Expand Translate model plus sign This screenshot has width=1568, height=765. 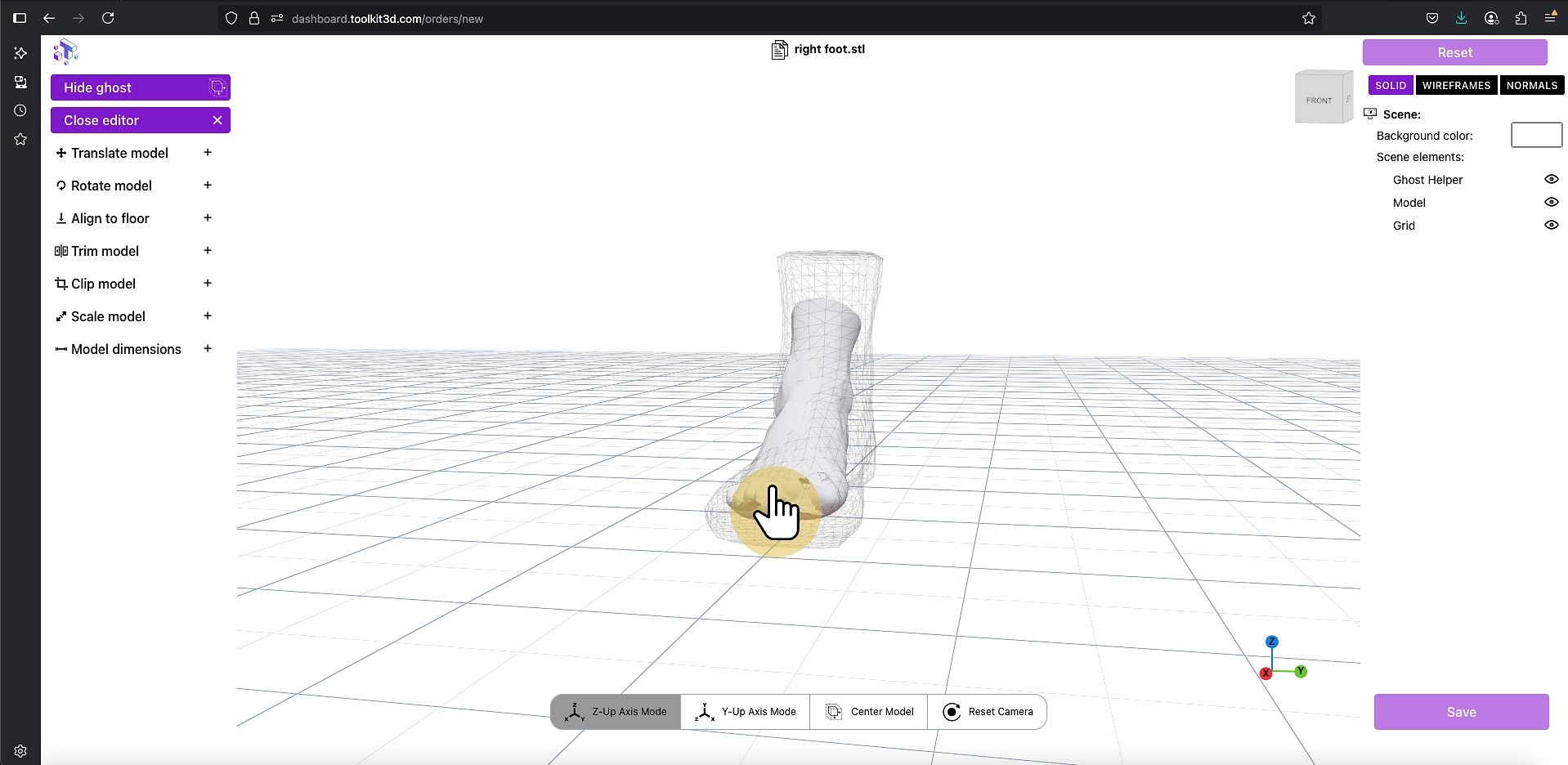coord(208,152)
